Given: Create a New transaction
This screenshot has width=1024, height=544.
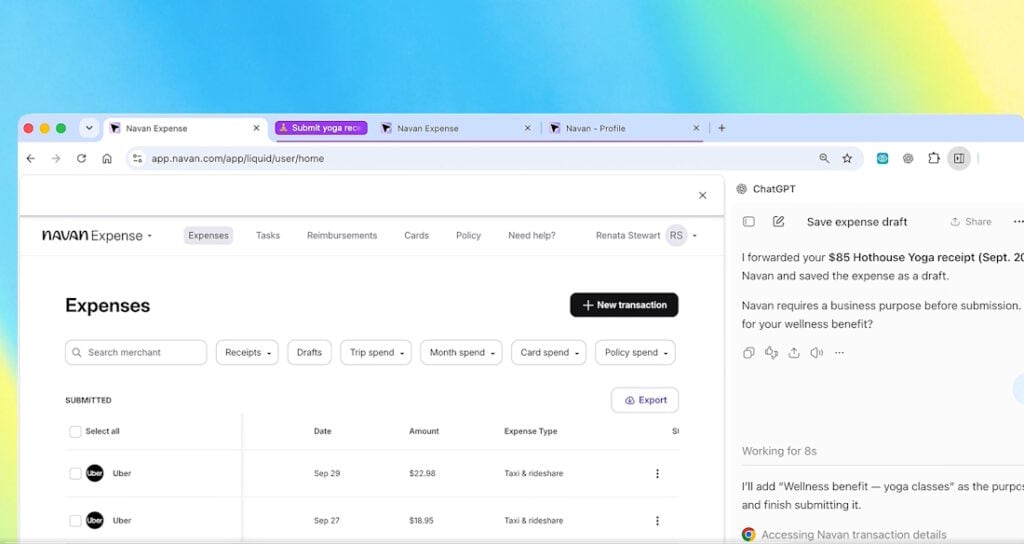Looking at the screenshot, I should [x=624, y=305].
